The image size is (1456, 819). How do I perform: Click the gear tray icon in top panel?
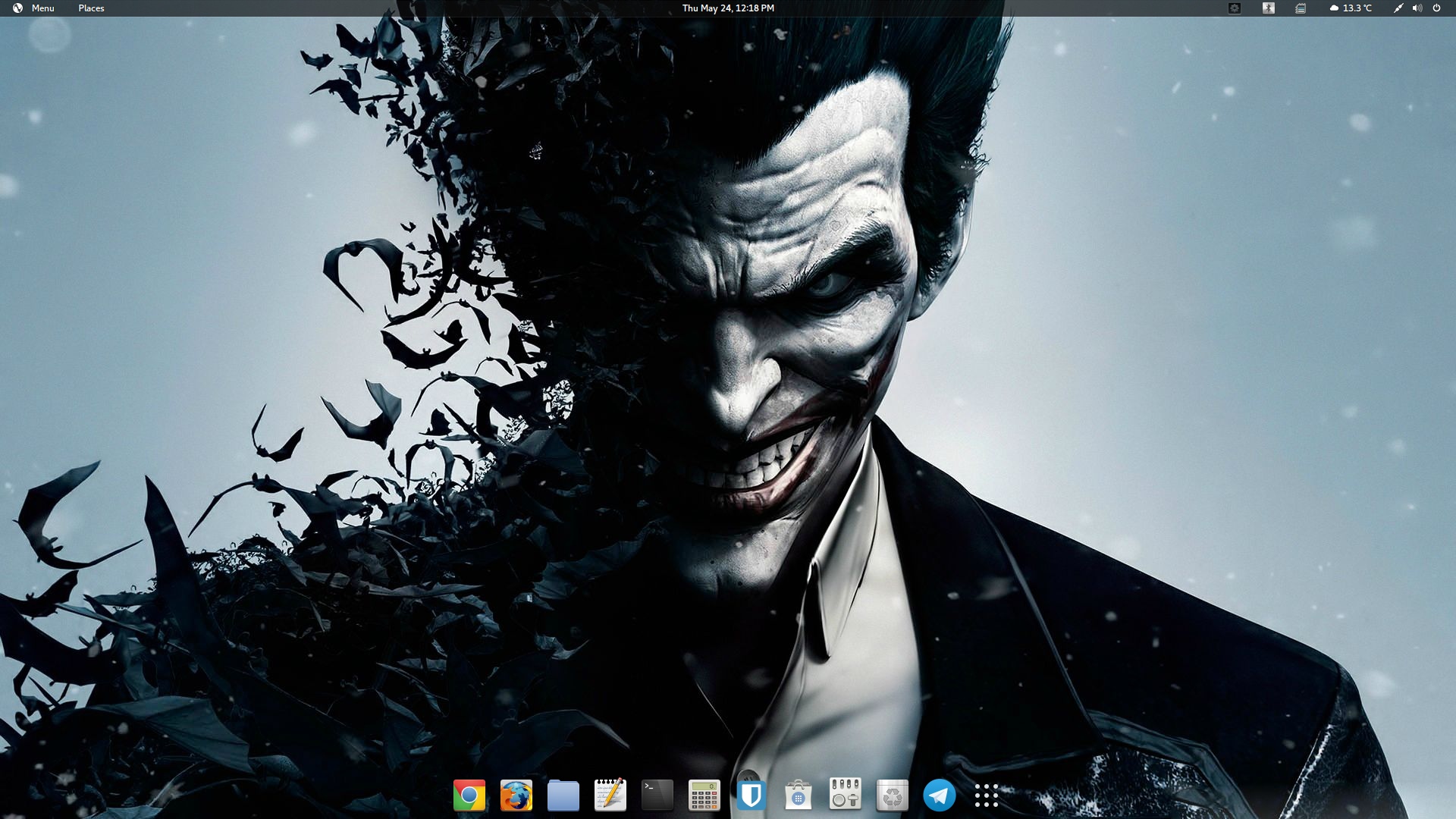pos(1234,8)
